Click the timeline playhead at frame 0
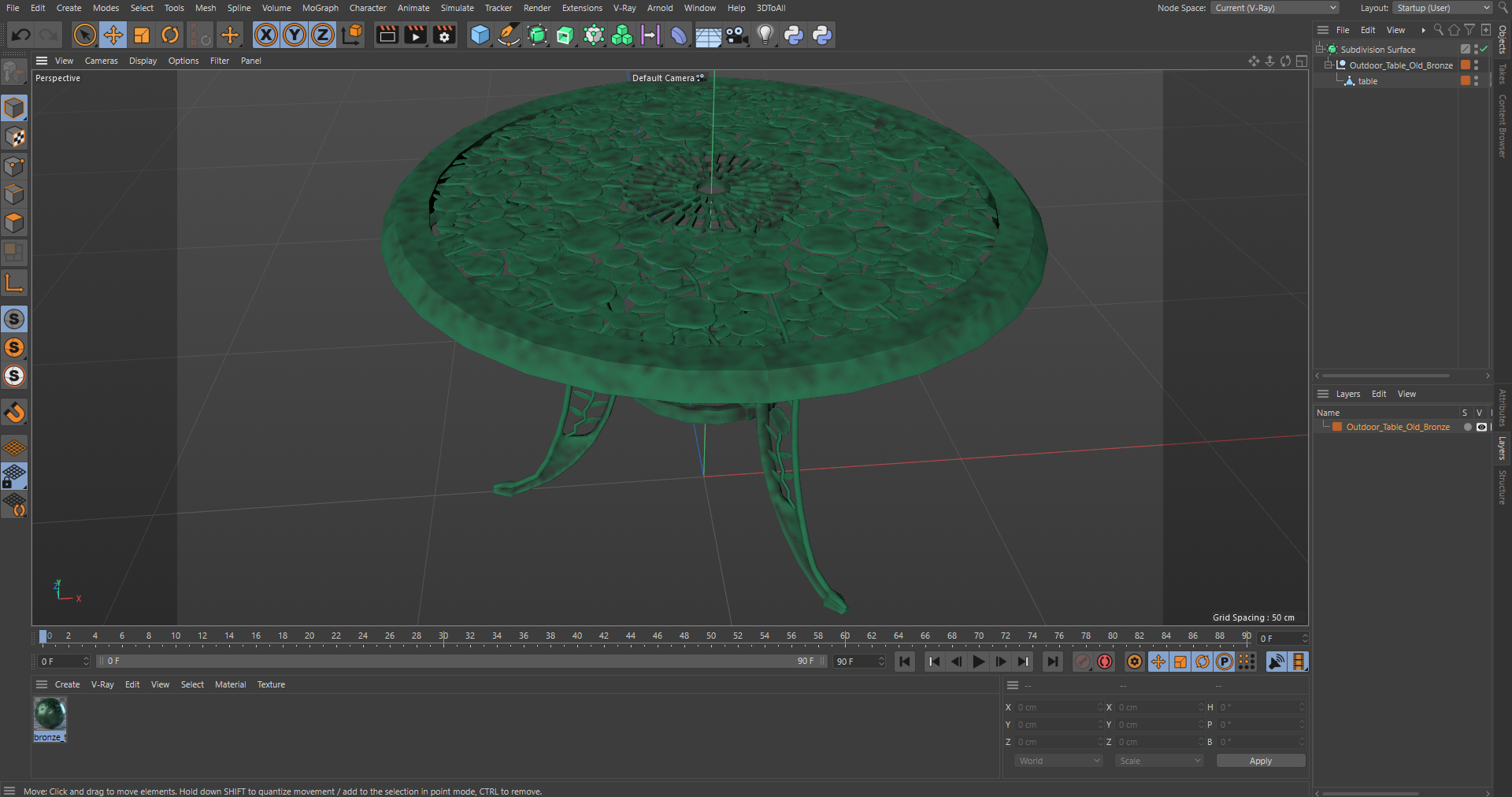 43,636
